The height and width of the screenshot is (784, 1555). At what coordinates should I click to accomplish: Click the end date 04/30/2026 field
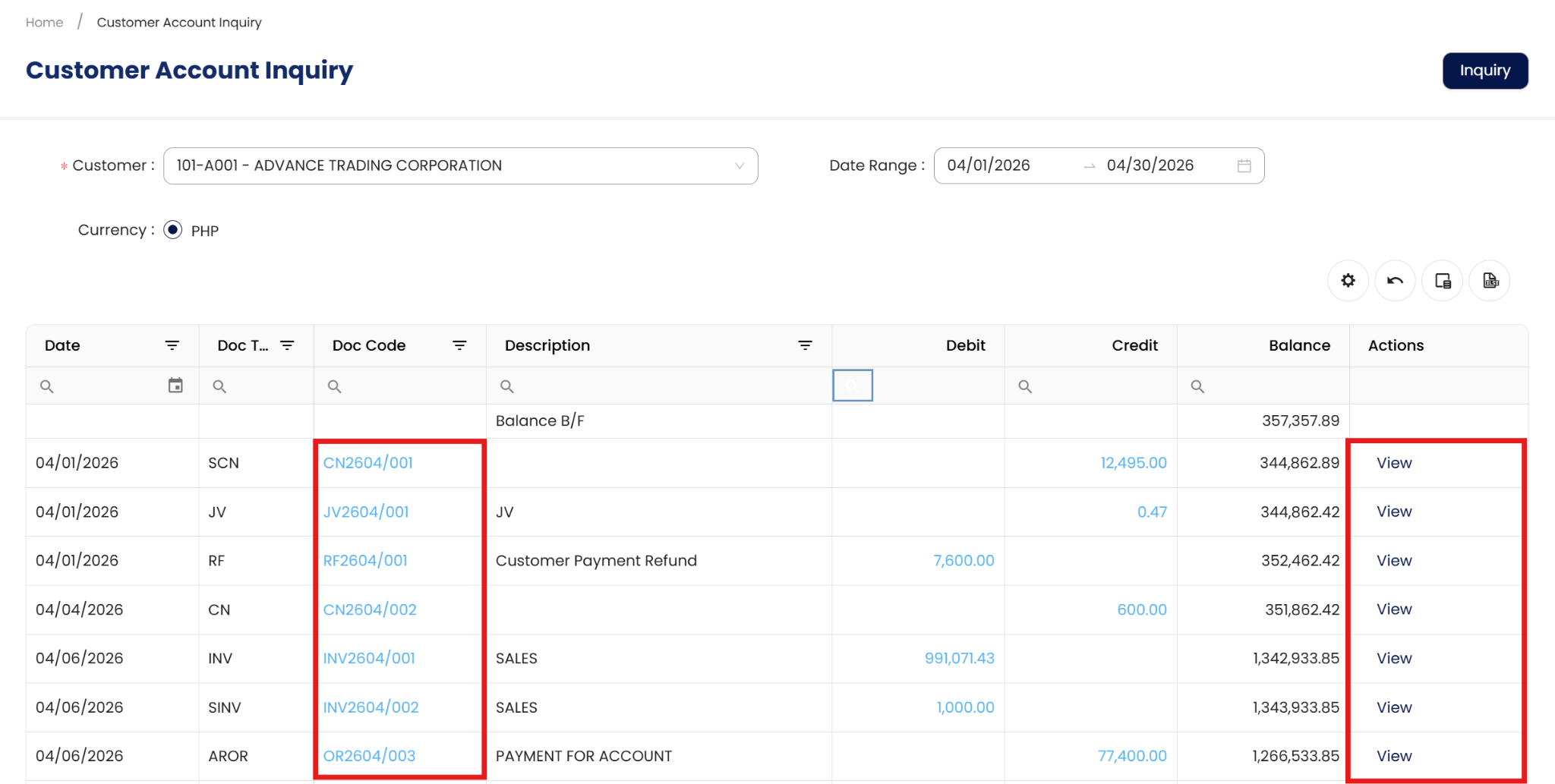(x=1150, y=165)
